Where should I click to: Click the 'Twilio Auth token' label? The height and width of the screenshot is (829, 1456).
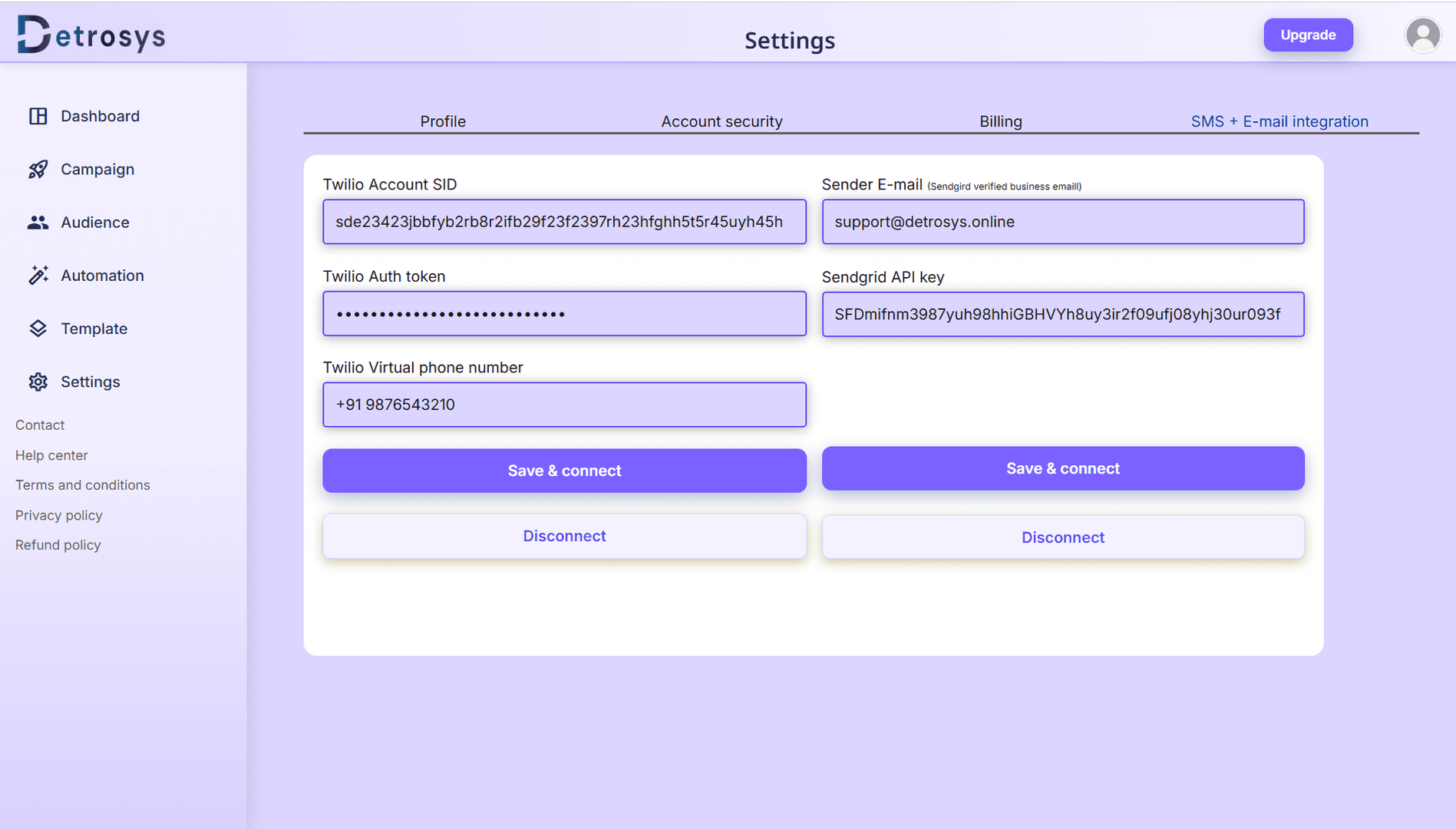pyautogui.click(x=384, y=276)
